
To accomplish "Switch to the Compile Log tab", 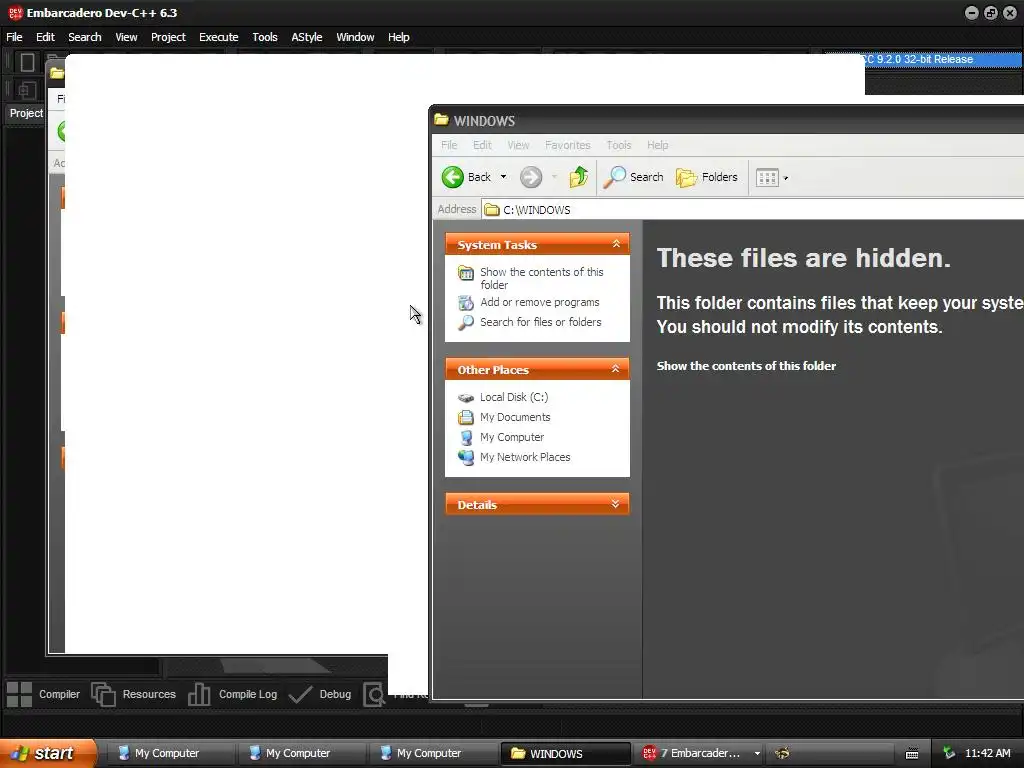I will [x=232, y=694].
